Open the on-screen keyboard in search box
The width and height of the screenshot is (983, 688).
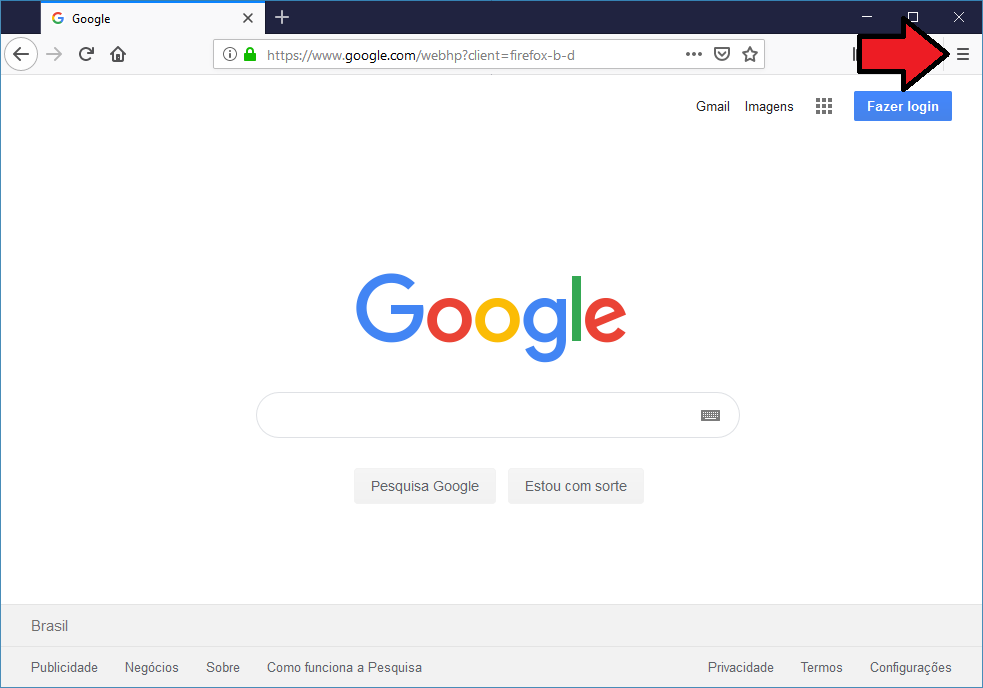tap(710, 415)
